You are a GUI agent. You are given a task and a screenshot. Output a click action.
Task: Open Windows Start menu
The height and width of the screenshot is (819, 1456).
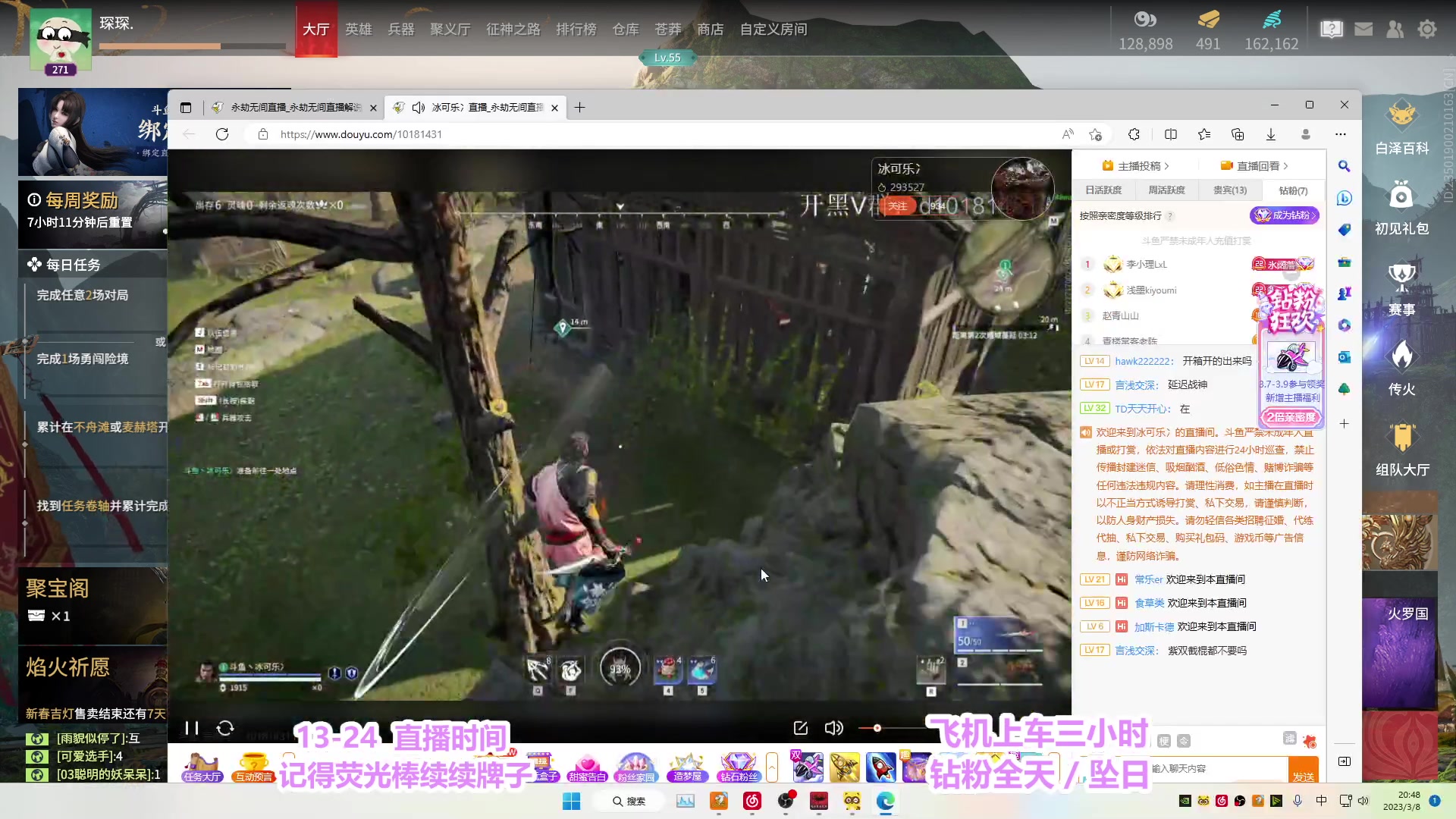click(571, 801)
